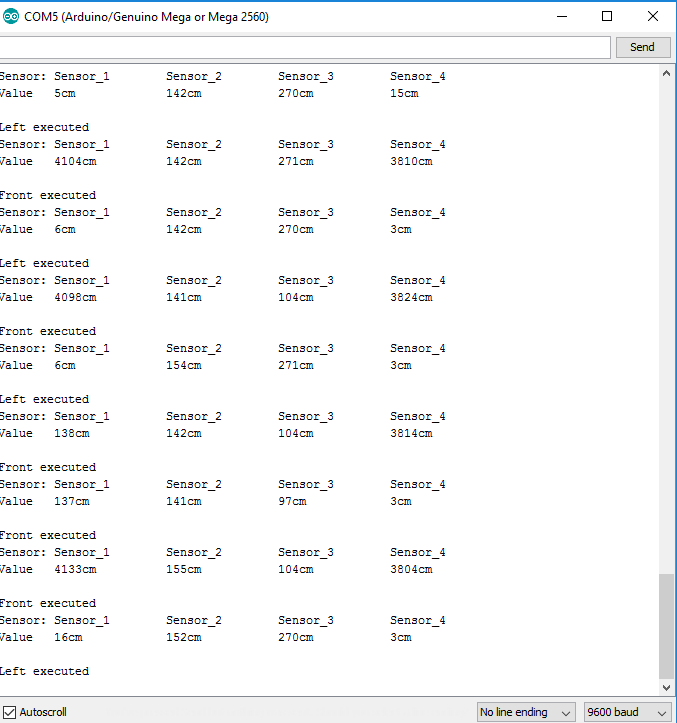Minimize the serial monitor window
The width and height of the screenshot is (677, 723).
click(562, 17)
